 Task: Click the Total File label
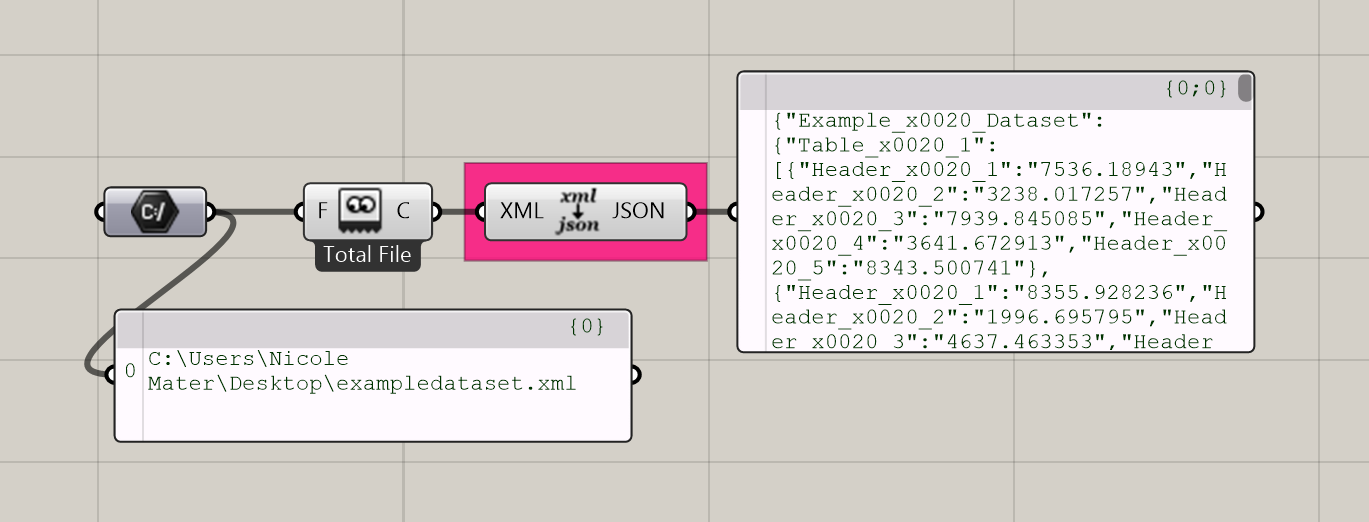(x=367, y=255)
